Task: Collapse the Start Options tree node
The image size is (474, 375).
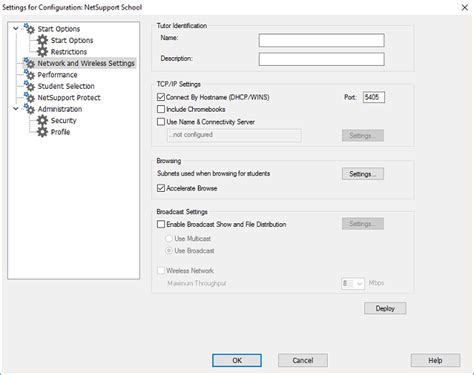Action: [16, 29]
